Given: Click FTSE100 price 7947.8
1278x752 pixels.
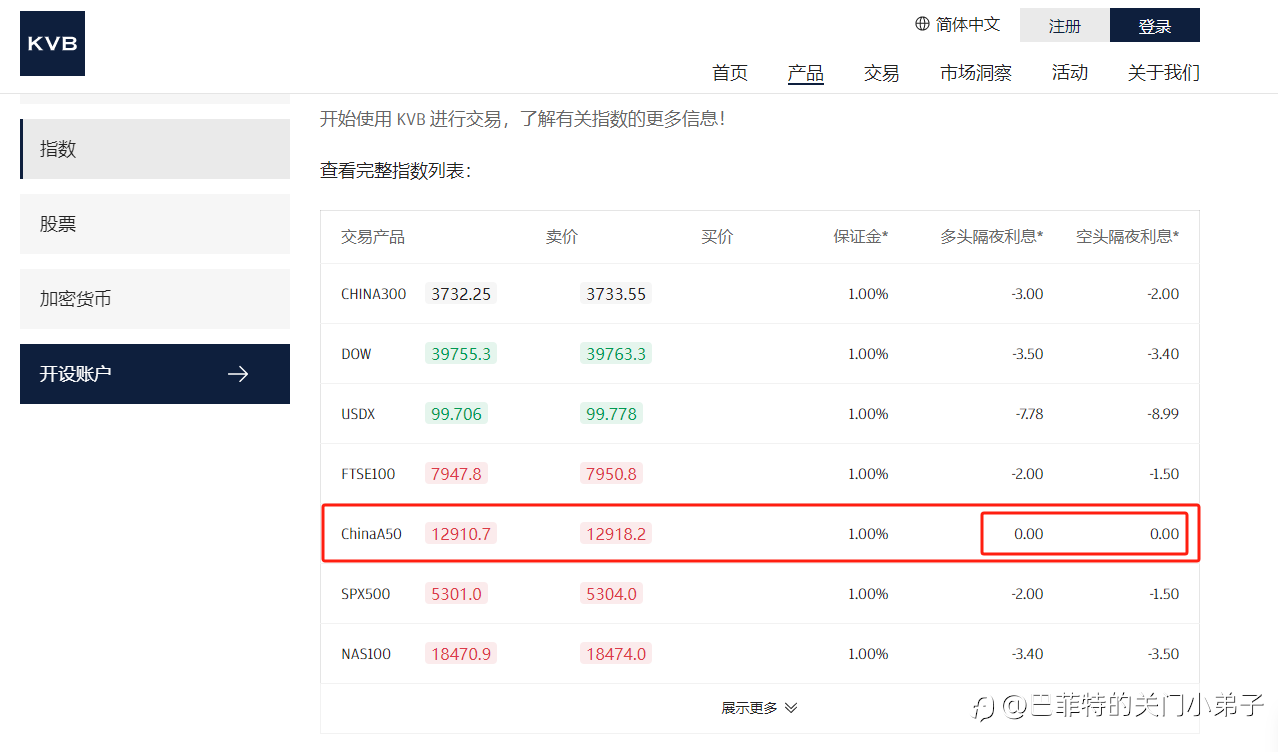Looking at the screenshot, I should coord(456,474).
